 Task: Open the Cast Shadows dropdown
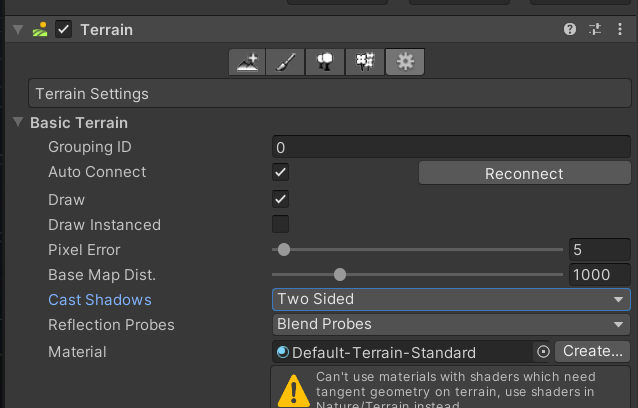point(451,299)
